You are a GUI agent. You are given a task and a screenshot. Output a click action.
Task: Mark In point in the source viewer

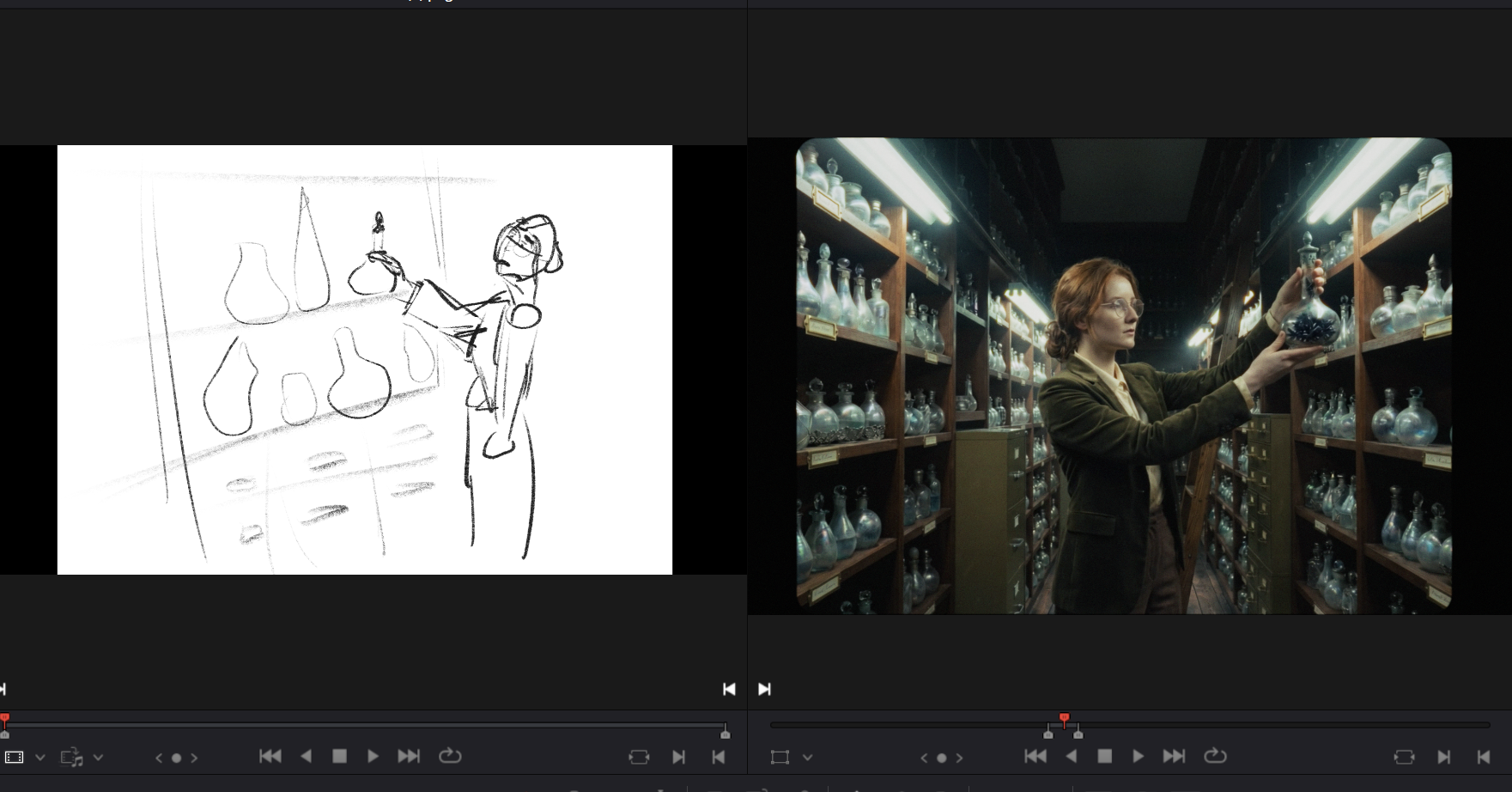[678, 757]
